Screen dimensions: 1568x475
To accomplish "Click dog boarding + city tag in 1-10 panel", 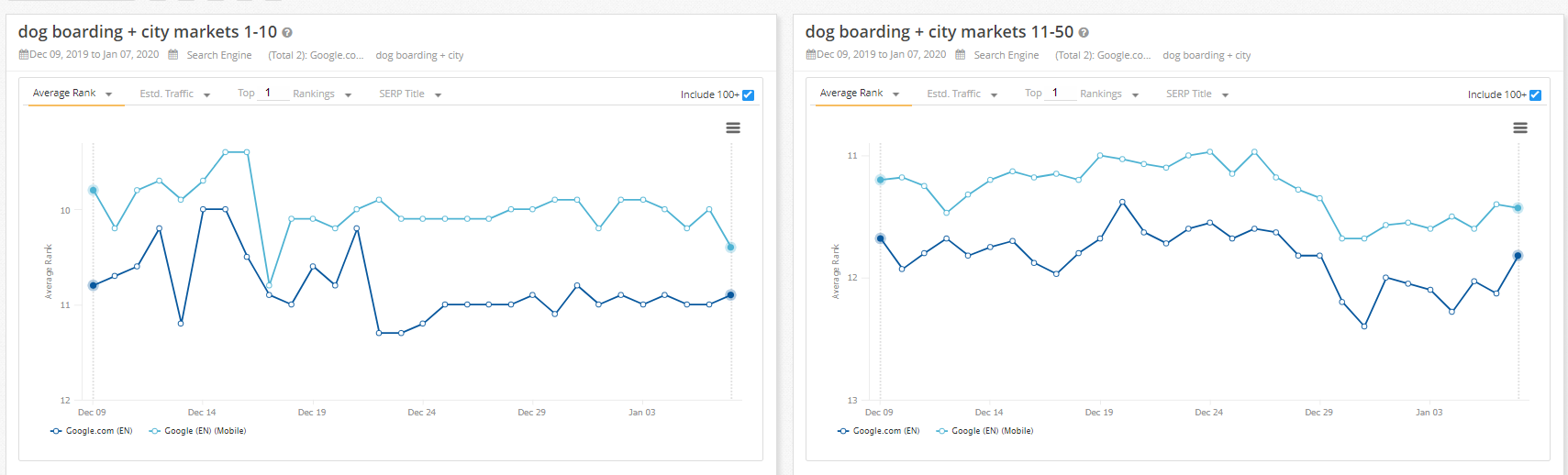I will coord(419,56).
